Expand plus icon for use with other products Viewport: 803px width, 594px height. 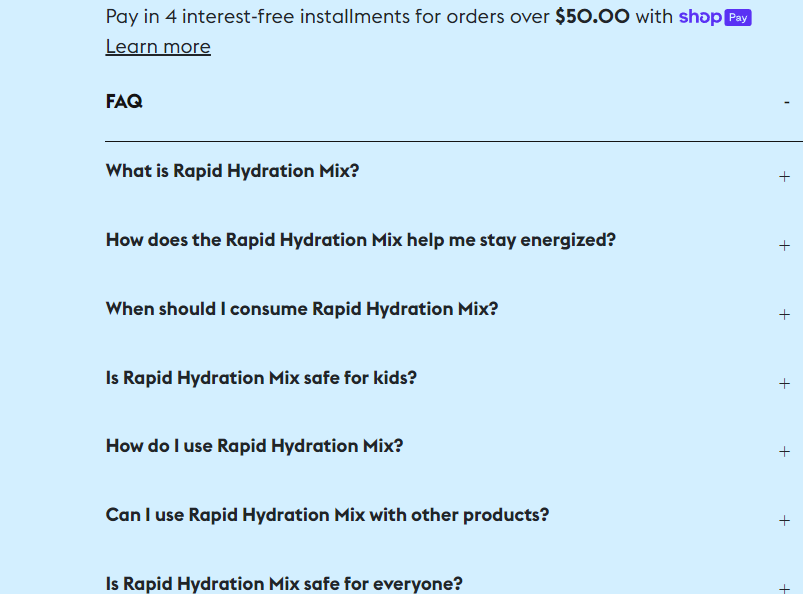click(784, 521)
